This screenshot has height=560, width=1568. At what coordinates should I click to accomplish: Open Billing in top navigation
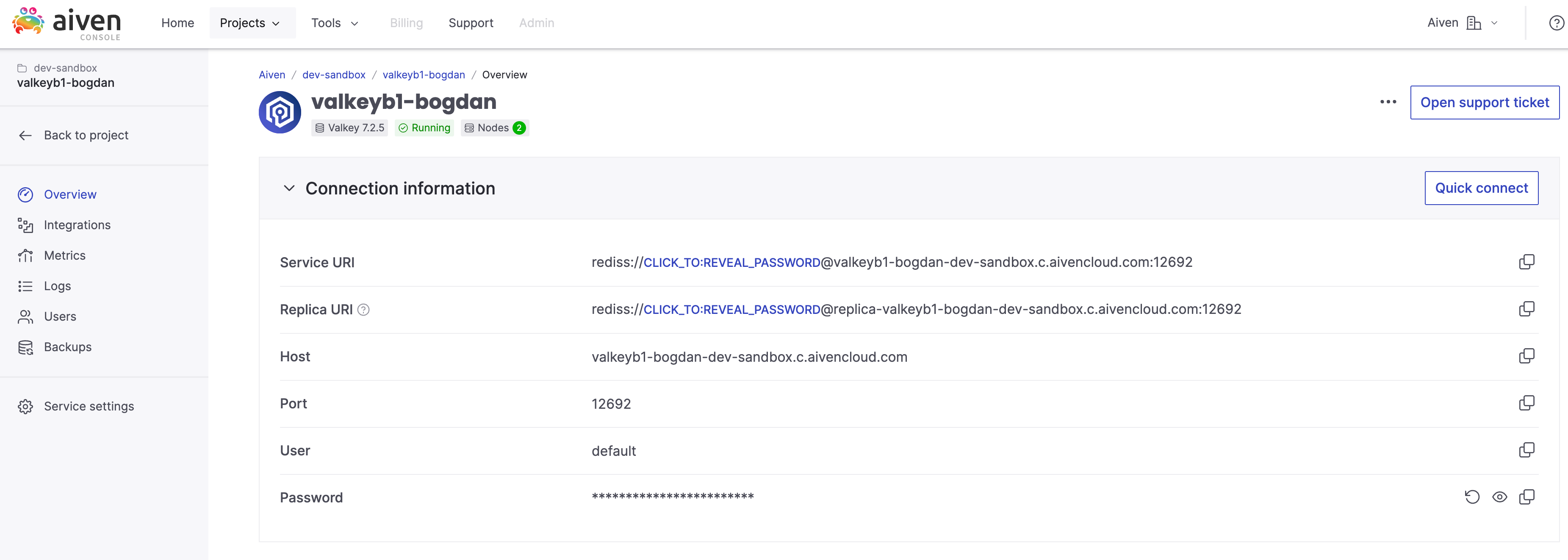[x=406, y=23]
